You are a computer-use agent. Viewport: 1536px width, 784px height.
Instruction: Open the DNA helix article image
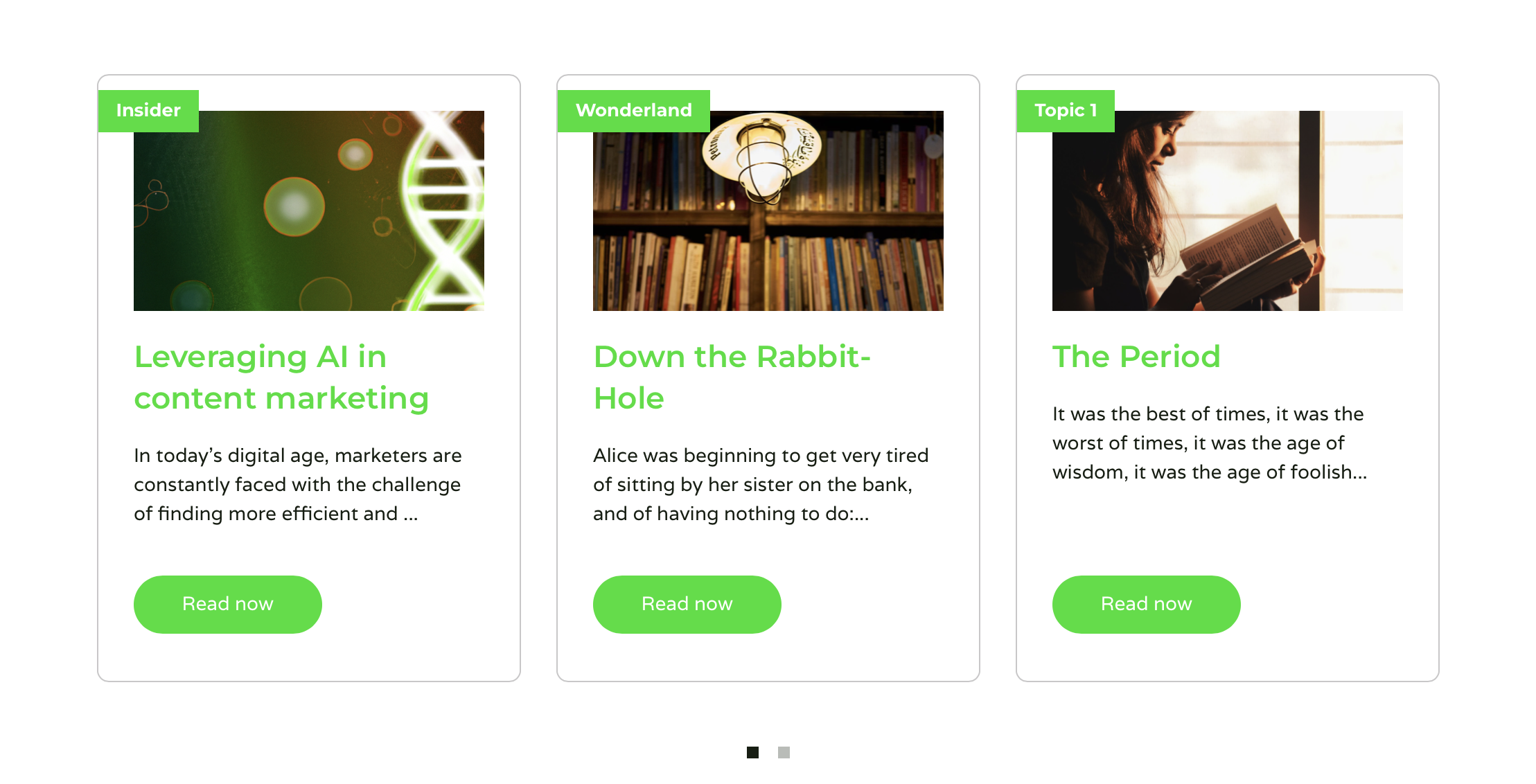(x=309, y=211)
